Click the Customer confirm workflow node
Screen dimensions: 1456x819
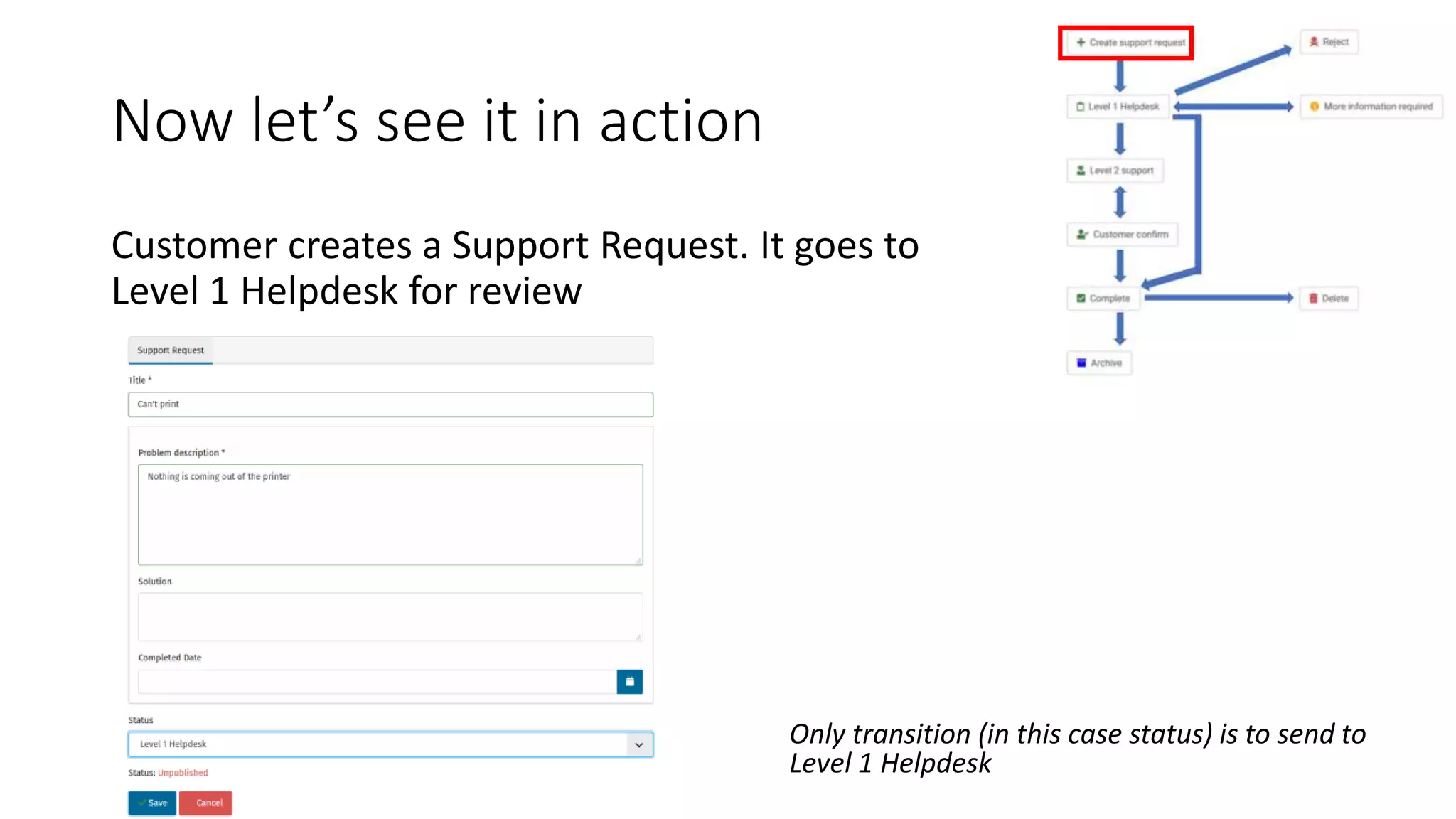[x=1123, y=235]
